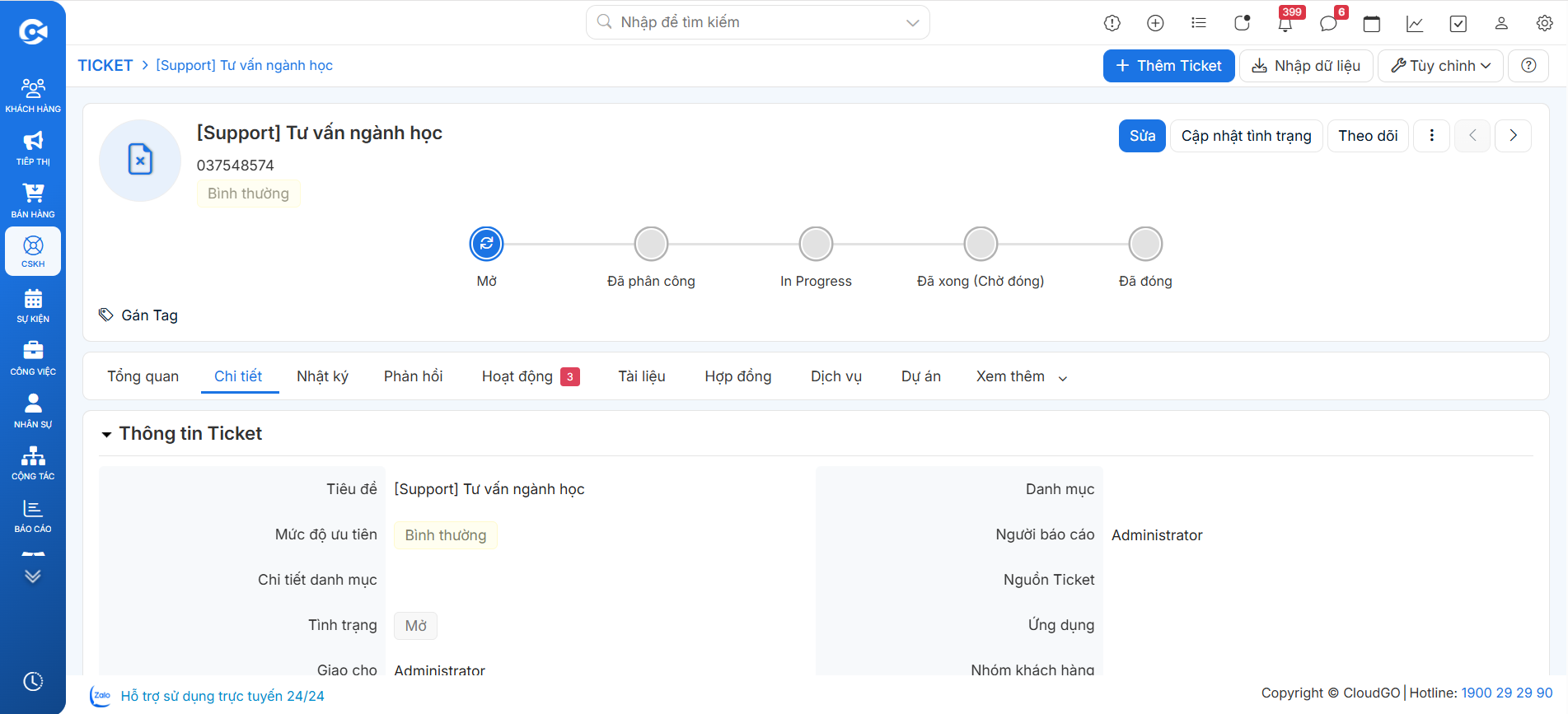Click the ticket document avatar icon

pos(140,161)
